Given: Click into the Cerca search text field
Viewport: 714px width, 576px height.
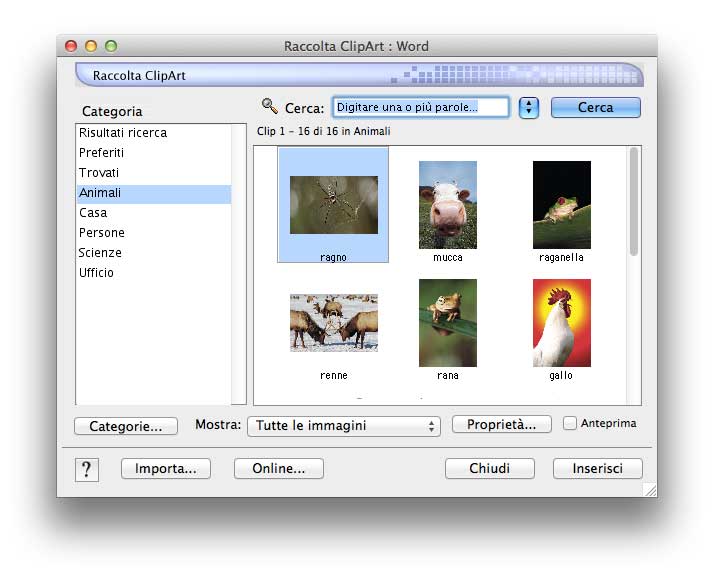Looking at the screenshot, I should [x=421, y=107].
